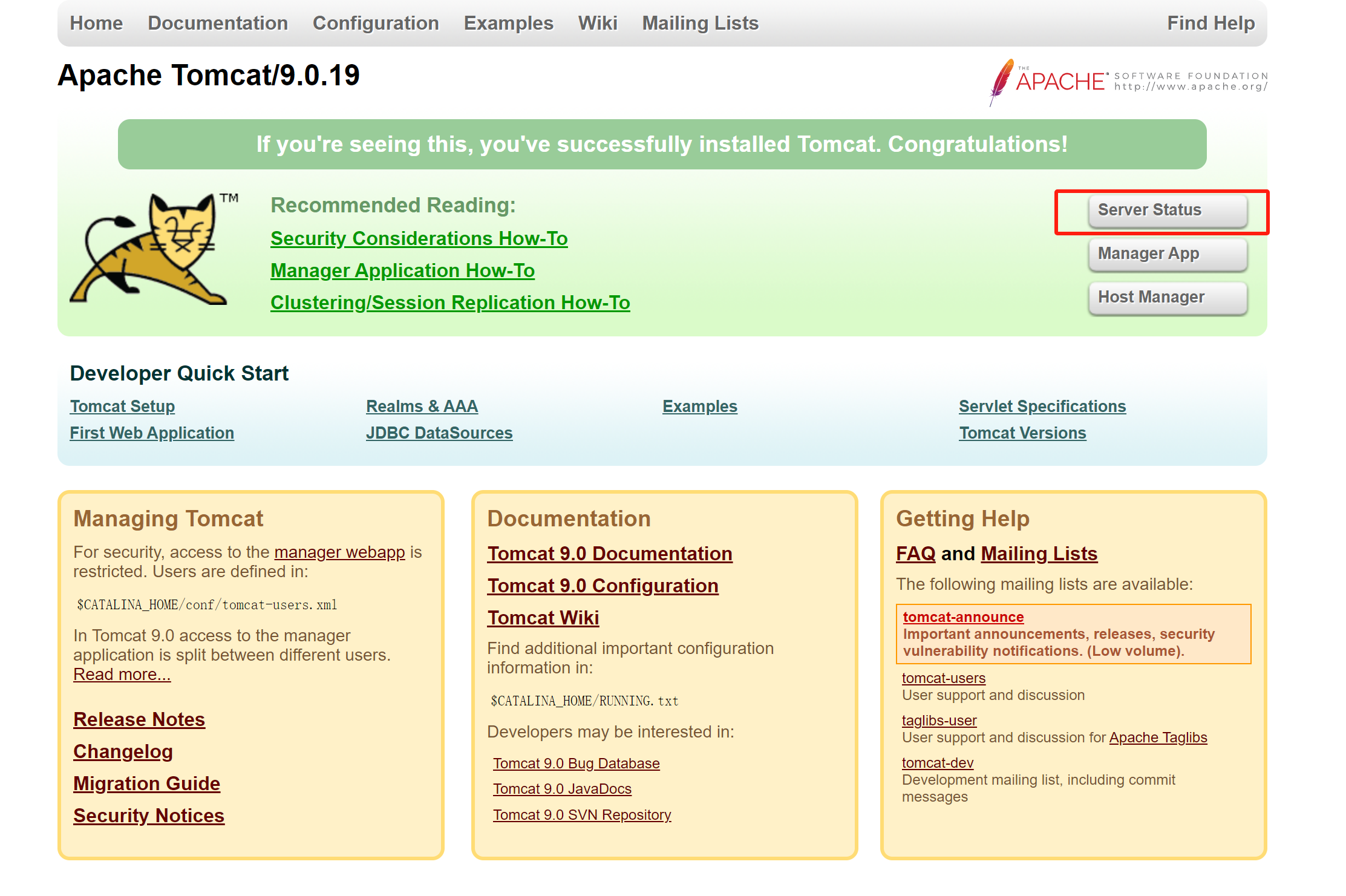Select Configuration in the top menu
This screenshot has height=896, width=1346.
(376, 23)
